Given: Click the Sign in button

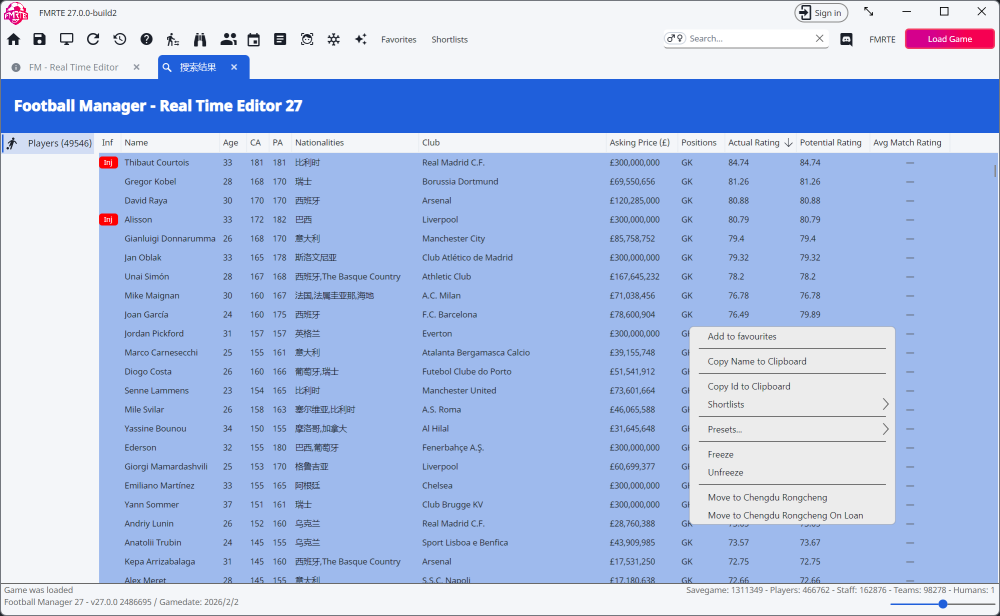Looking at the screenshot, I should point(821,13).
